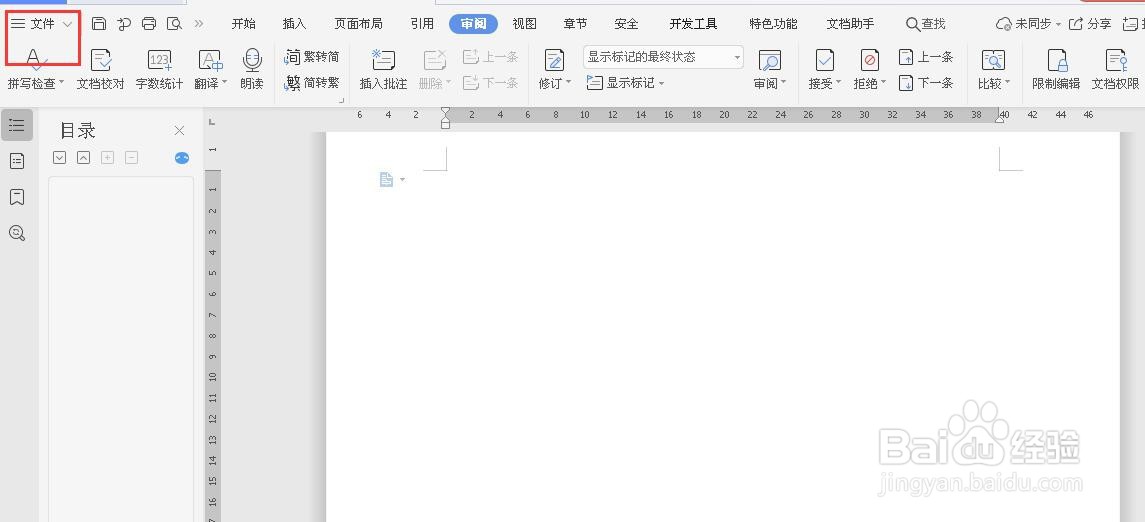The image size is (1145, 522).
Task: Click the expand-down arrow in 目录 panel
Action: [x=60, y=157]
